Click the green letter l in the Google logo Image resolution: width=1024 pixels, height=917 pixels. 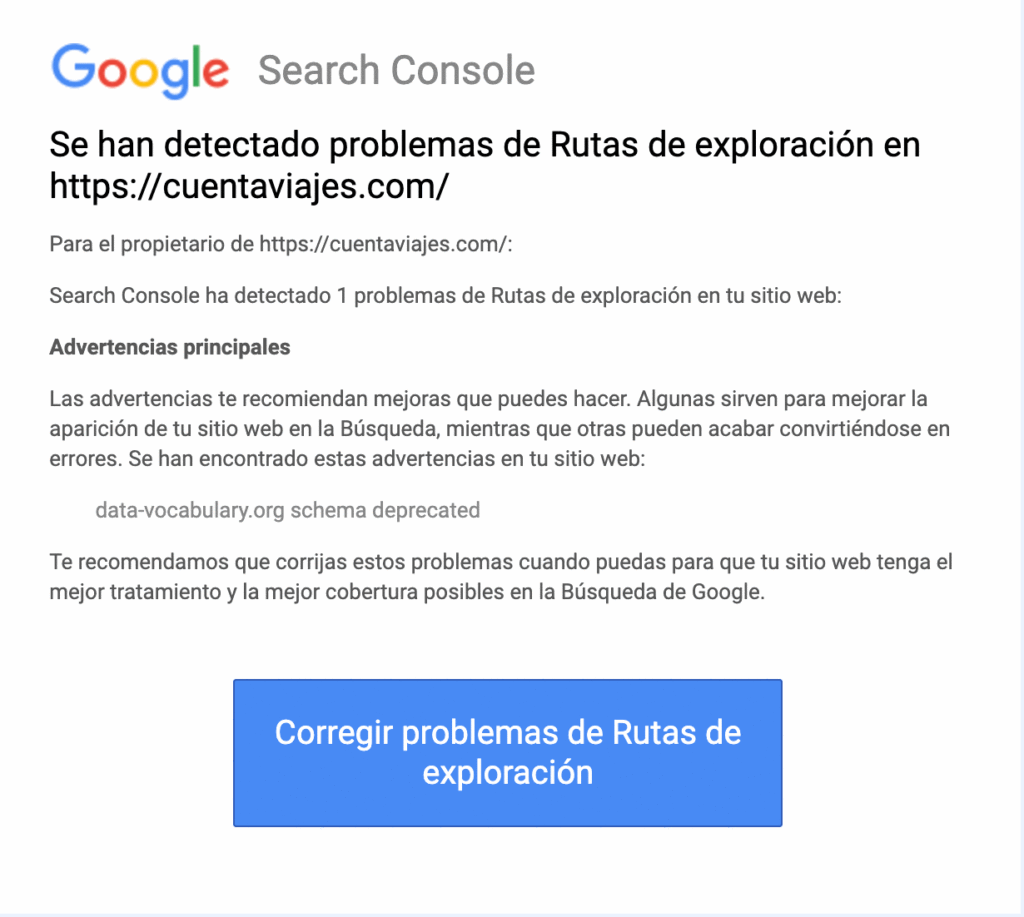(195, 66)
